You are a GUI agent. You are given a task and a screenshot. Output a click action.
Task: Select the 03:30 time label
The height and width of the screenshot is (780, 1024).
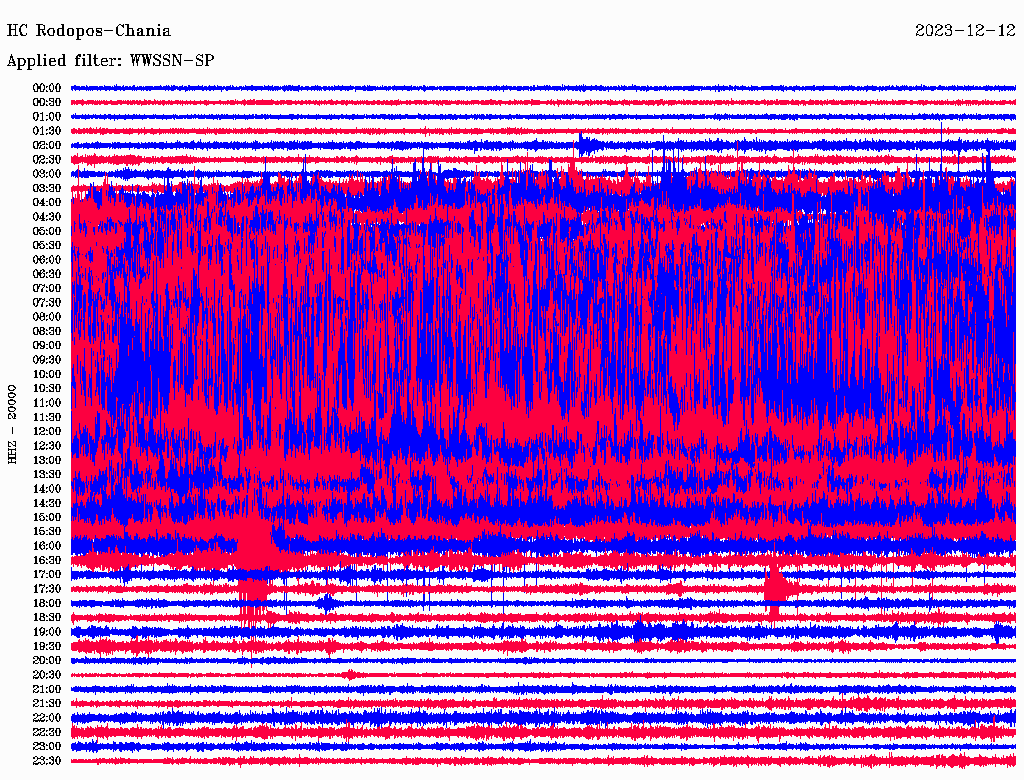point(47,188)
